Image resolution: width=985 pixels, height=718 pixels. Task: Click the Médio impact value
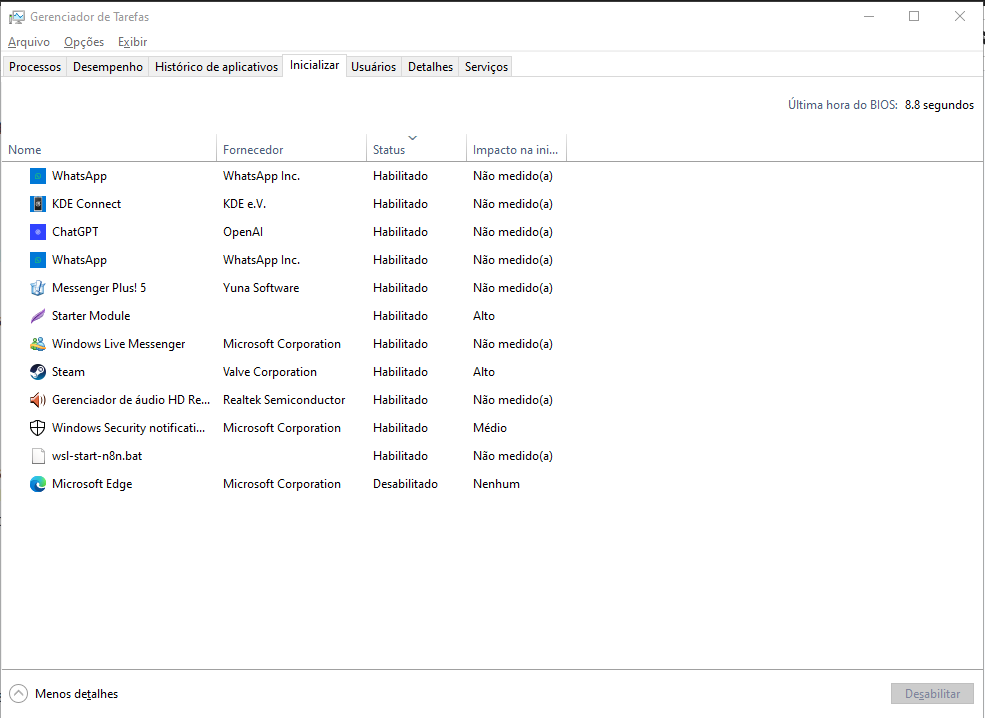[x=490, y=428]
